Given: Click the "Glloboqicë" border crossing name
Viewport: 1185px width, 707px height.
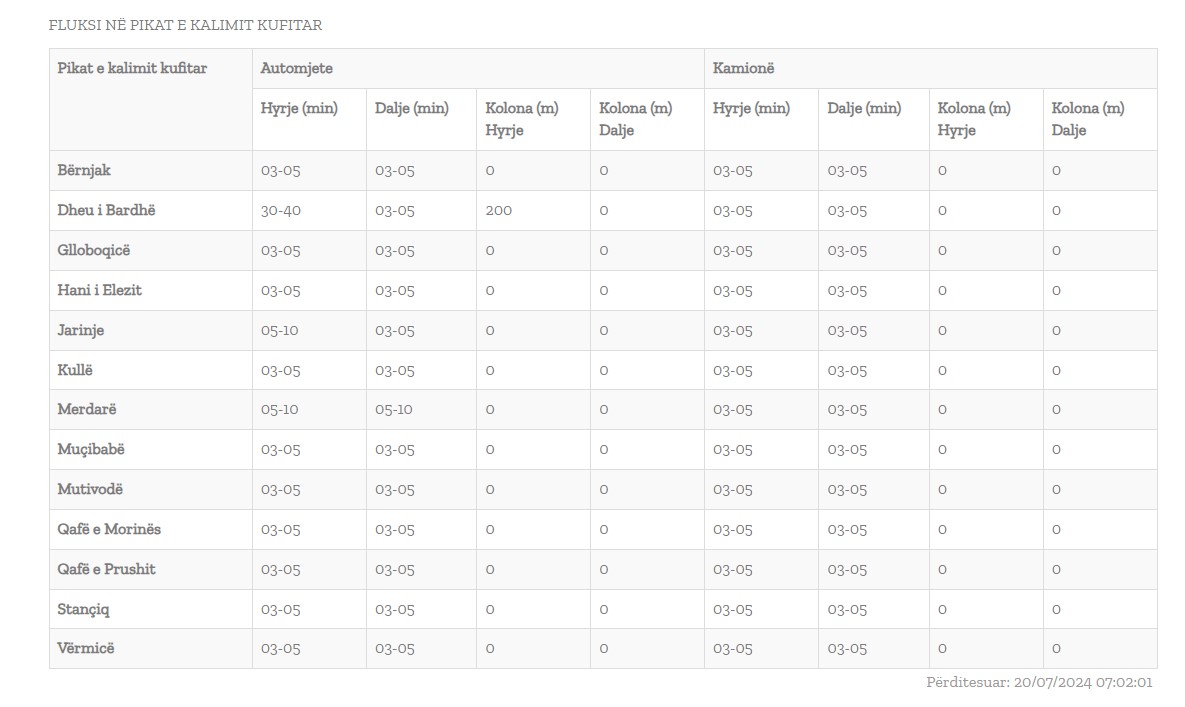Looking at the screenshot, I should coord(94,250).
